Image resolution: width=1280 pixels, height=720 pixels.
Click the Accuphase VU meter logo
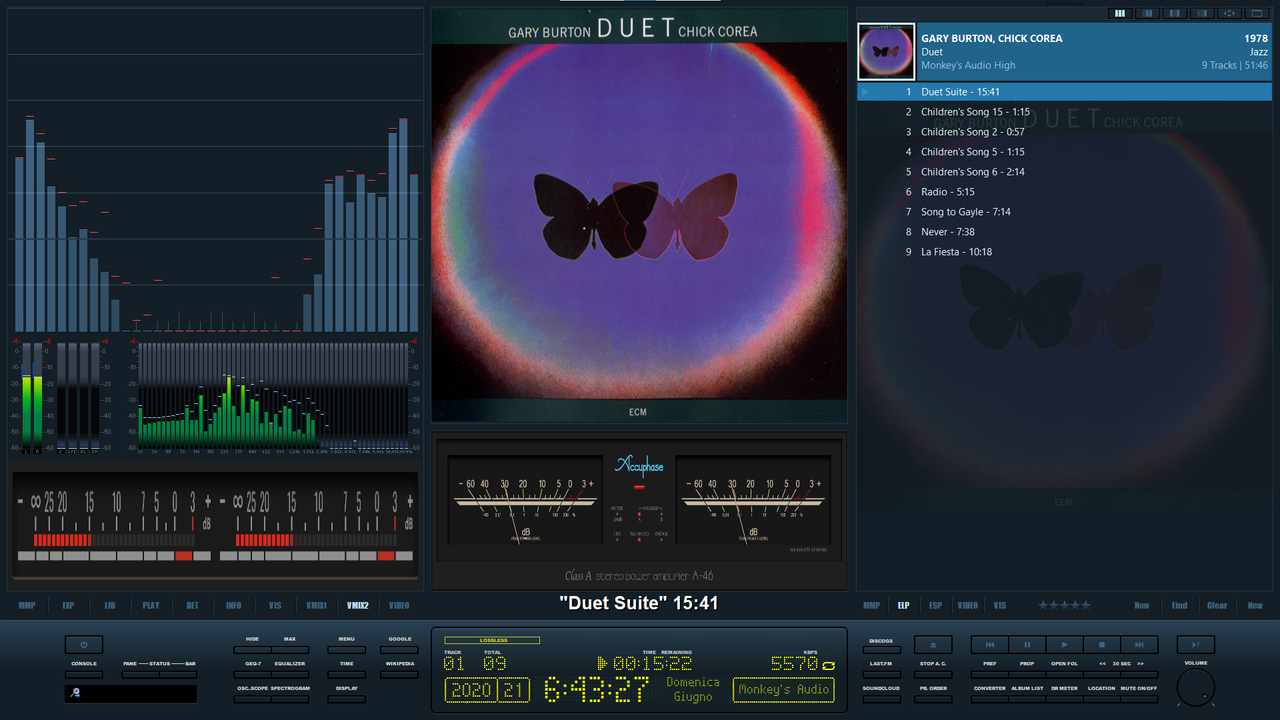point(639,466)
